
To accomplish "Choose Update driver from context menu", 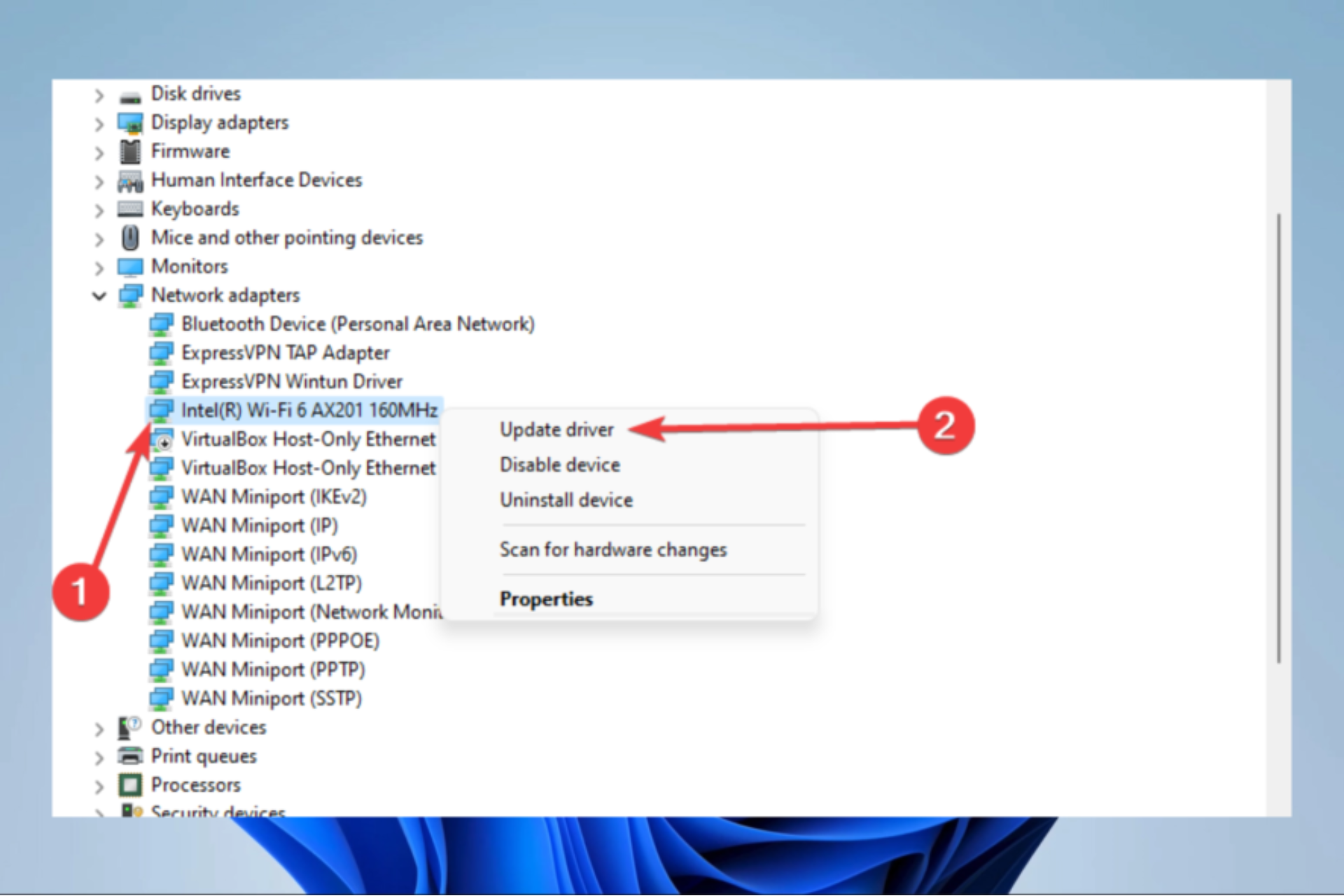I will [x=556, y=430].
